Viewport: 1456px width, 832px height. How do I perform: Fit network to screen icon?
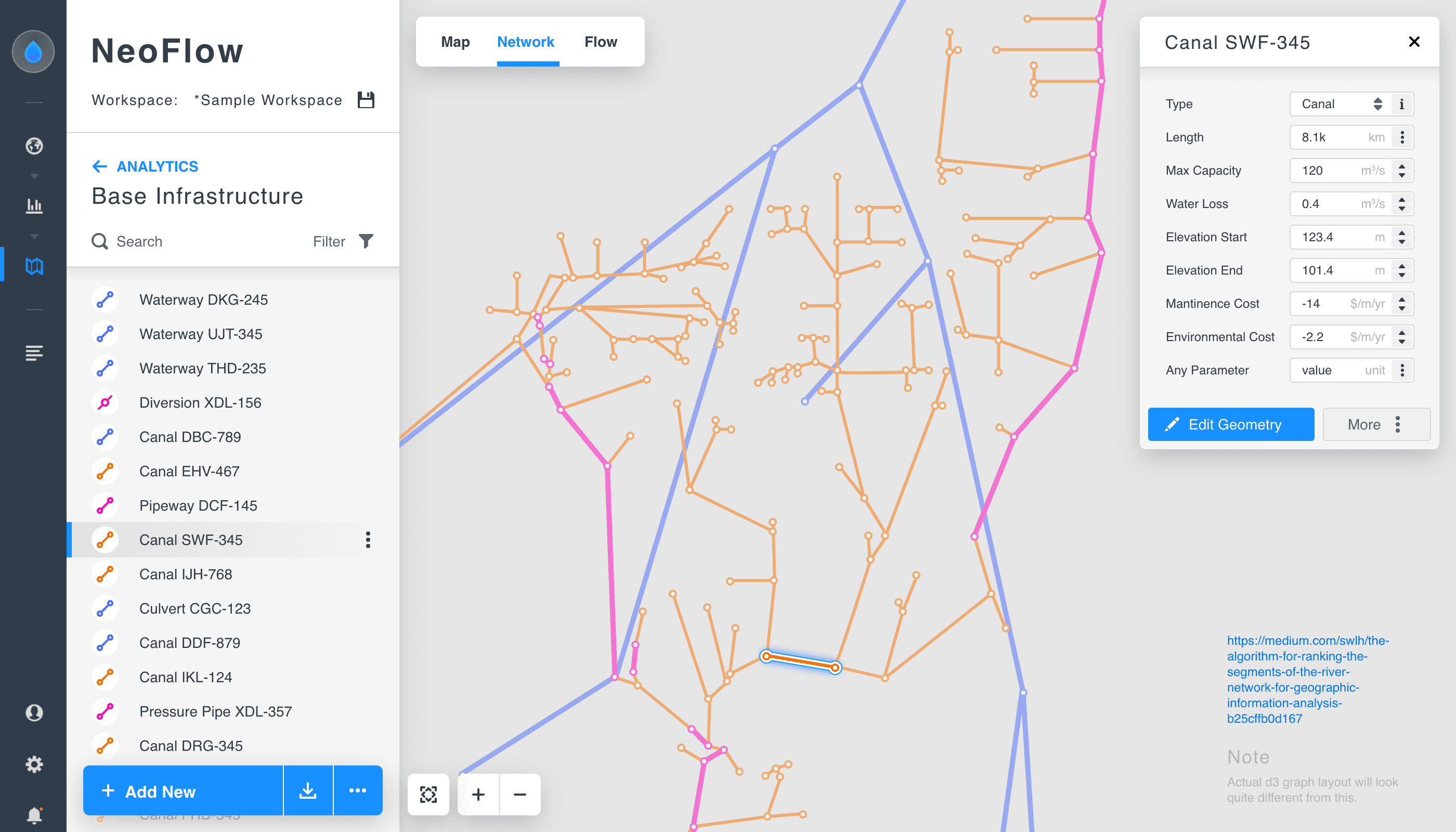coord(428,794)
